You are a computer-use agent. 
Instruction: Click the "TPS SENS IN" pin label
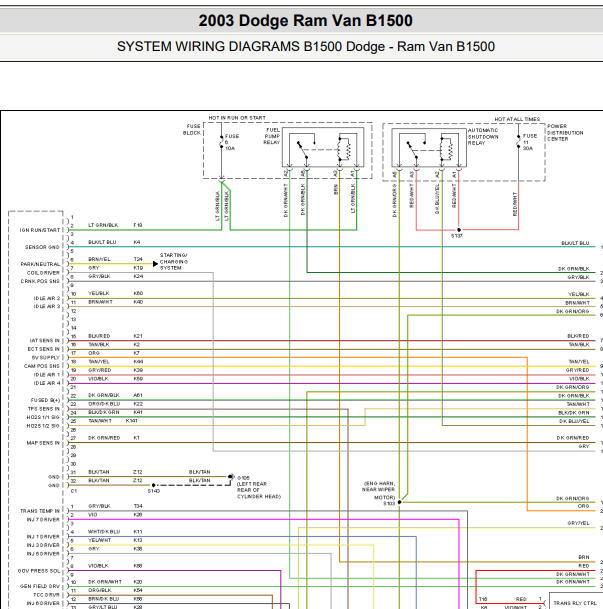44,409
